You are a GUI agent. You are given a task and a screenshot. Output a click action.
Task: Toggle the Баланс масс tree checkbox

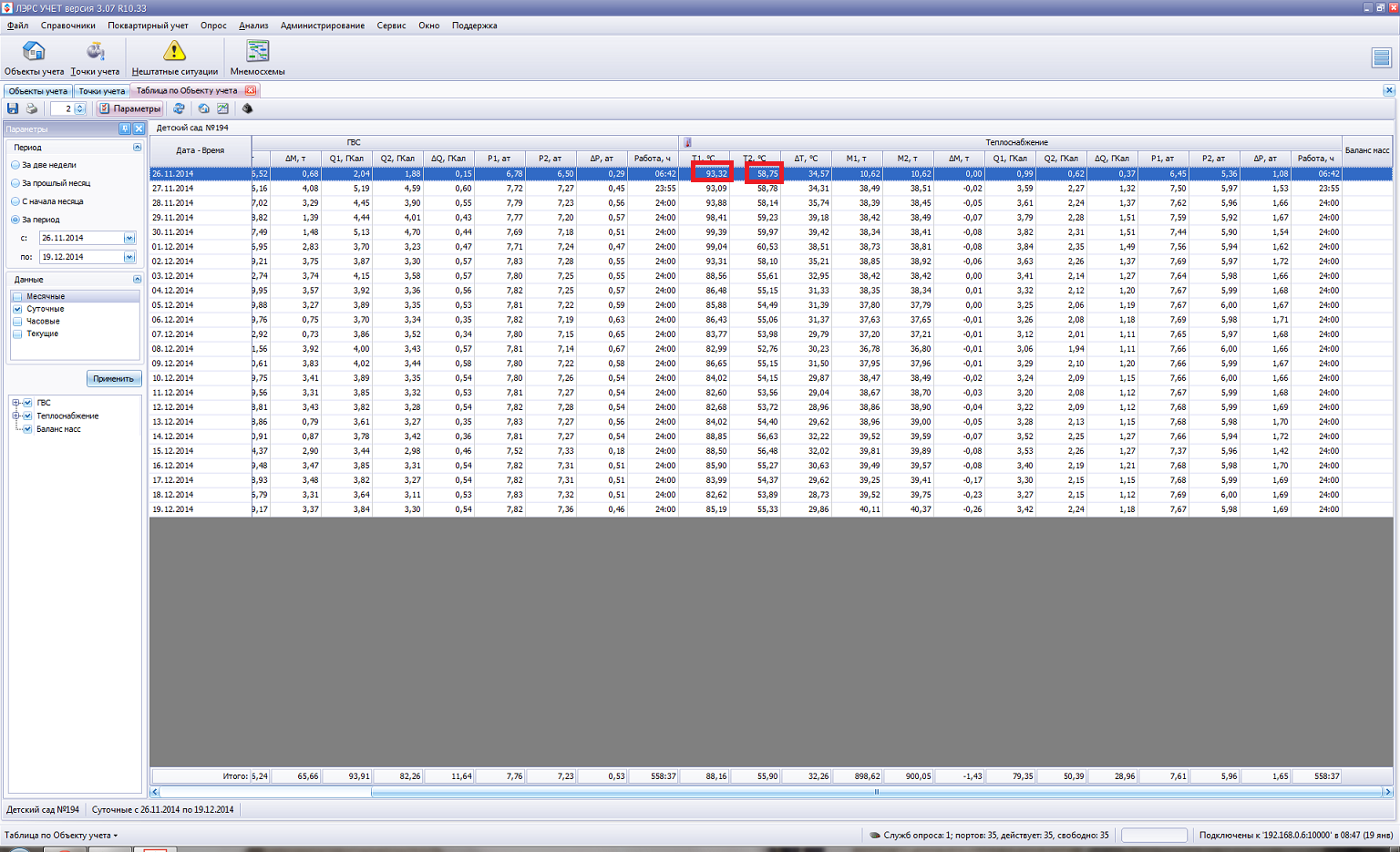27,429
